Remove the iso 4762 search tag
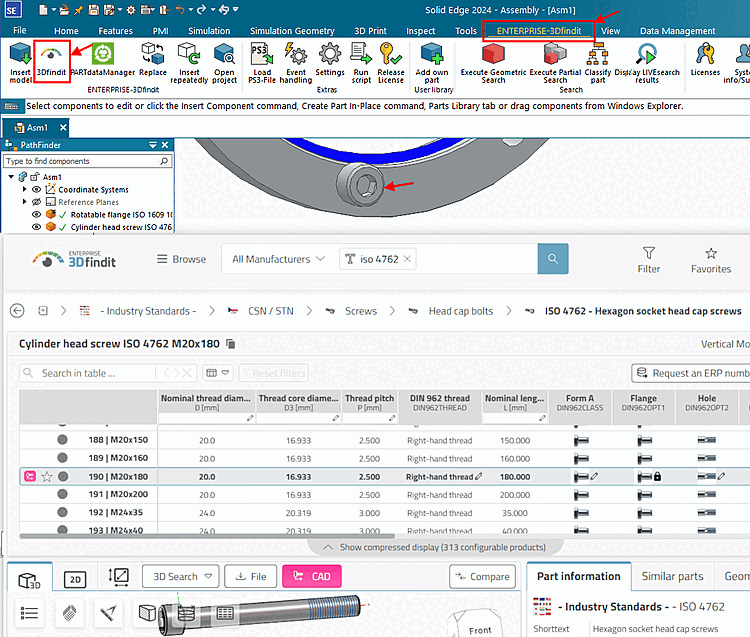 click(407, 259)
